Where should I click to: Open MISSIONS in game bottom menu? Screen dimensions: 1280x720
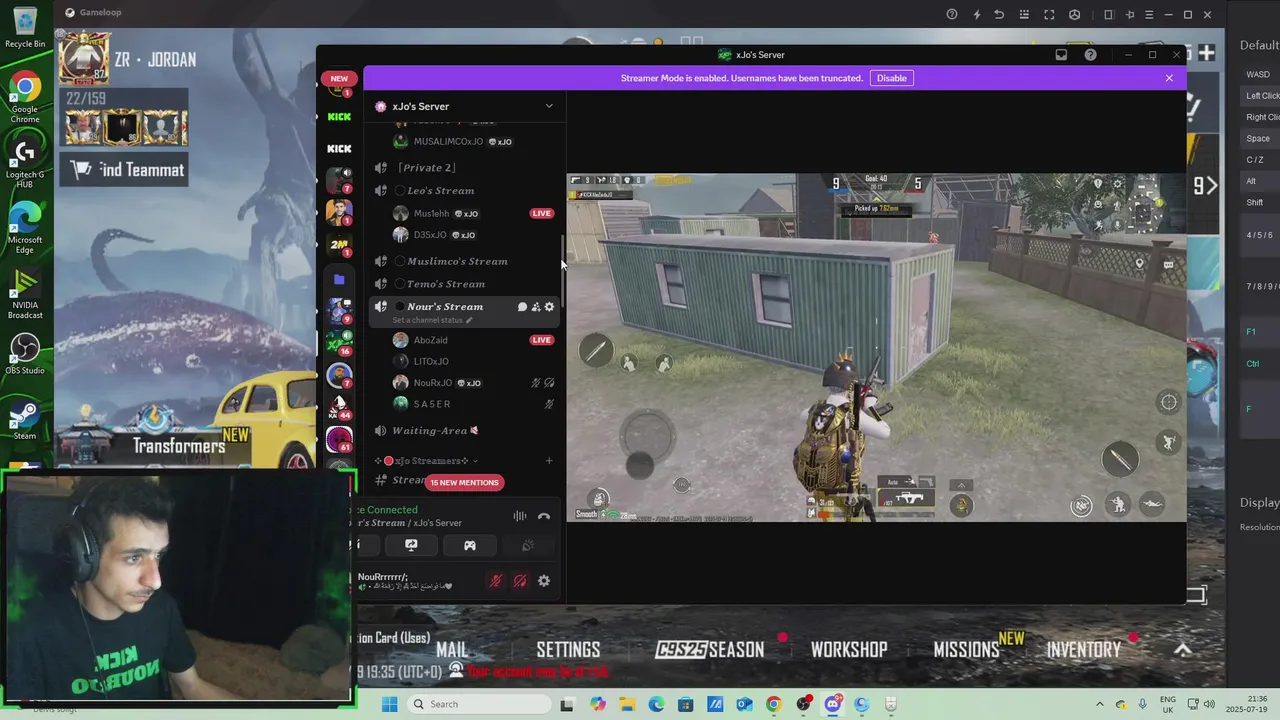tap(966, 650)
